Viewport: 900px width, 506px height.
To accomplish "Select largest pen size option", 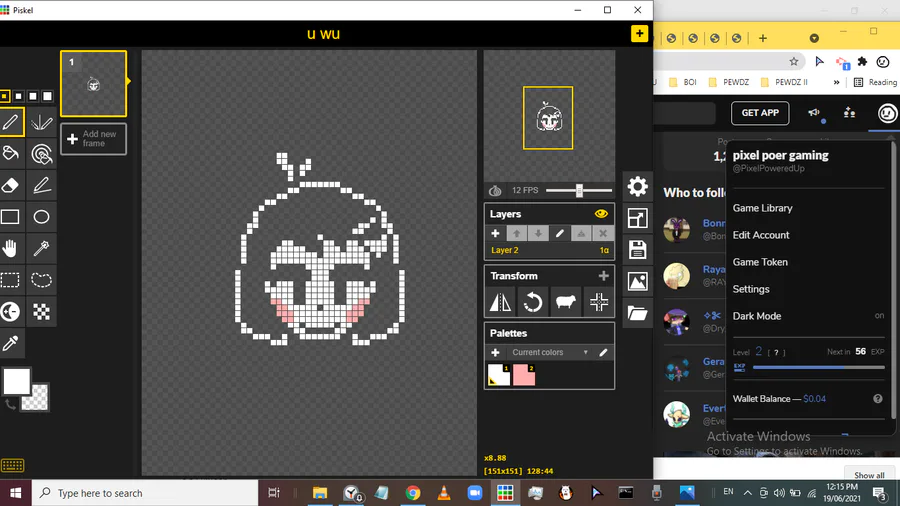I will pos(47,96).
